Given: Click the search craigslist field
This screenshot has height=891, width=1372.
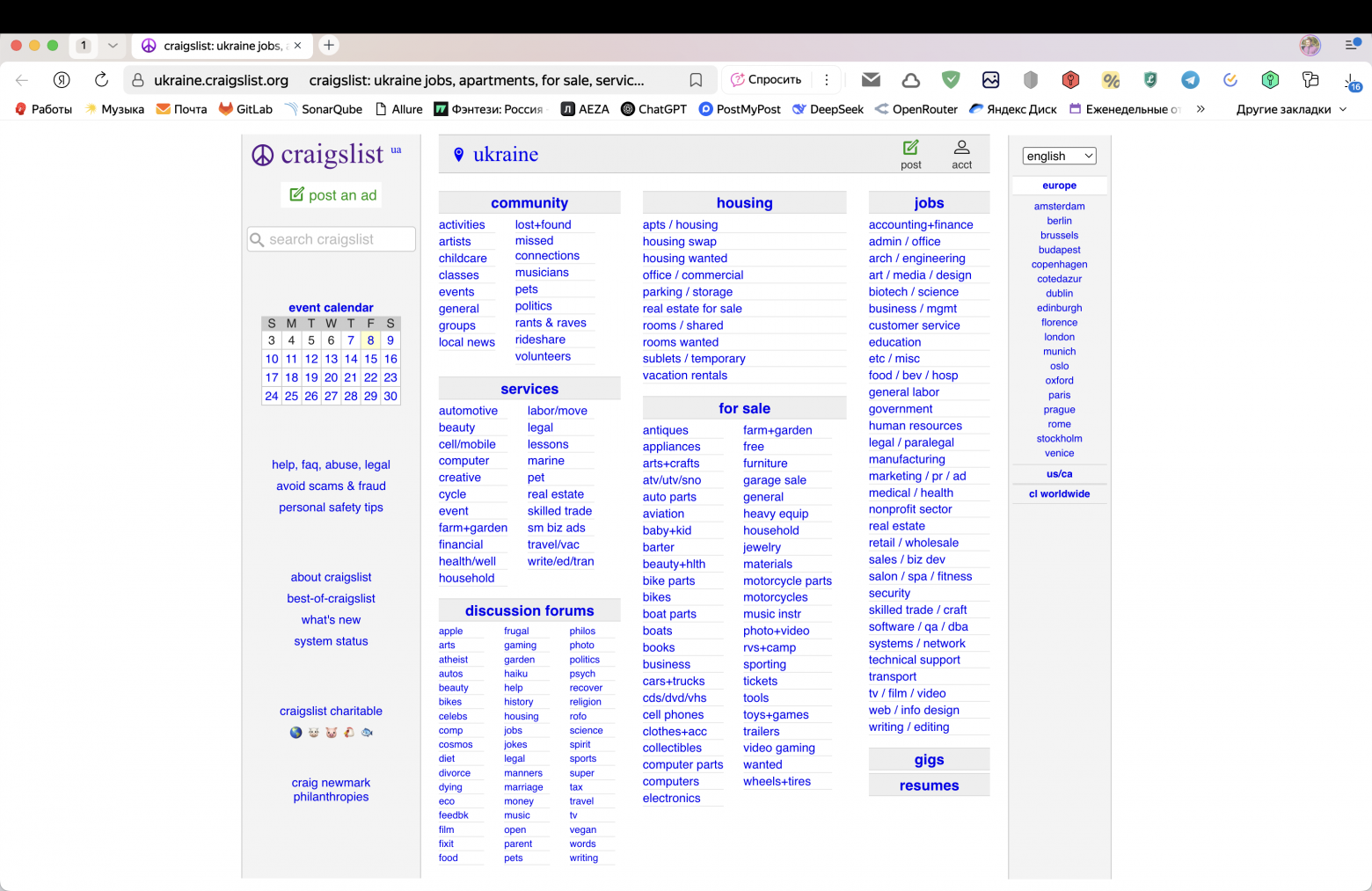Looking at the screenshot, I should (332, 239).
